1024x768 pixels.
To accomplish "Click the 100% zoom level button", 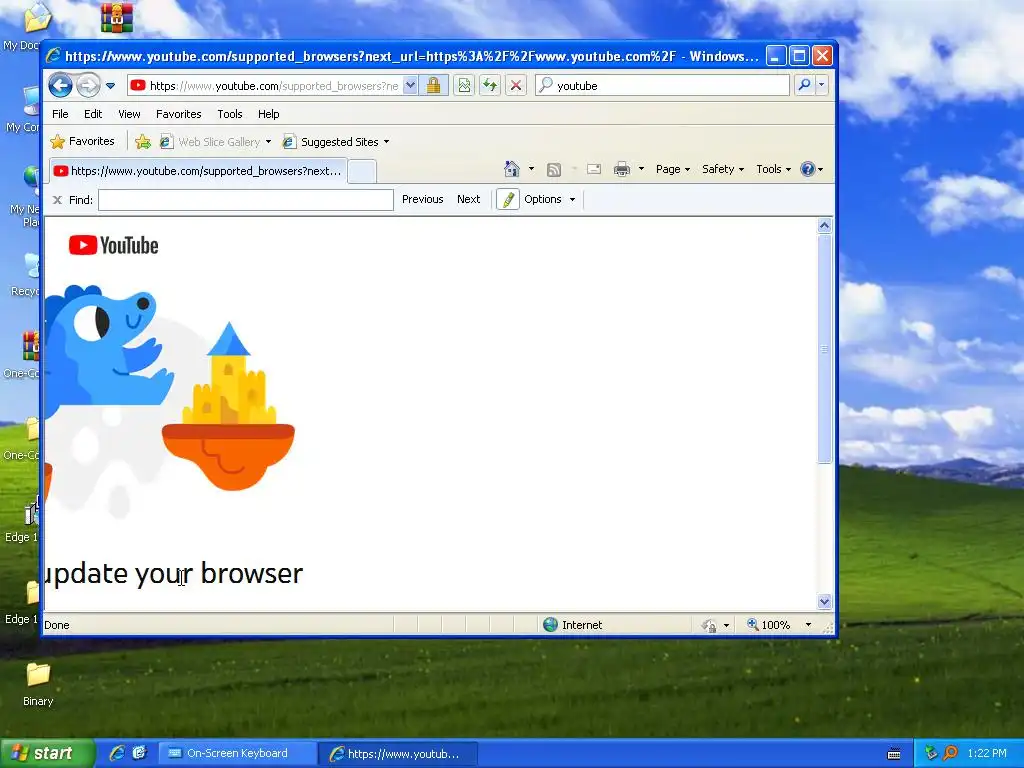I will click(x=769, y=625).
